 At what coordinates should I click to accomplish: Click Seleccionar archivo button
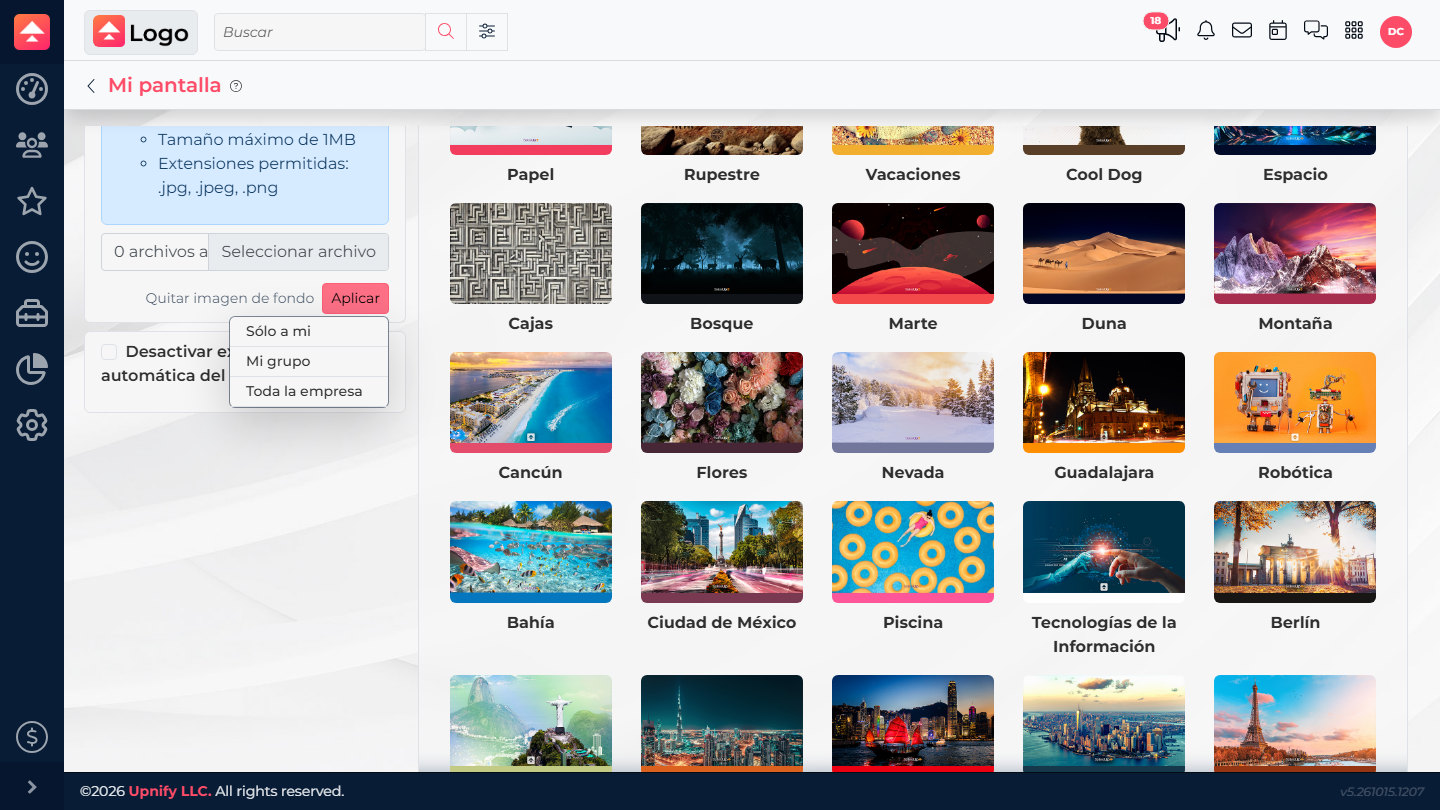[x=298, y=252]
